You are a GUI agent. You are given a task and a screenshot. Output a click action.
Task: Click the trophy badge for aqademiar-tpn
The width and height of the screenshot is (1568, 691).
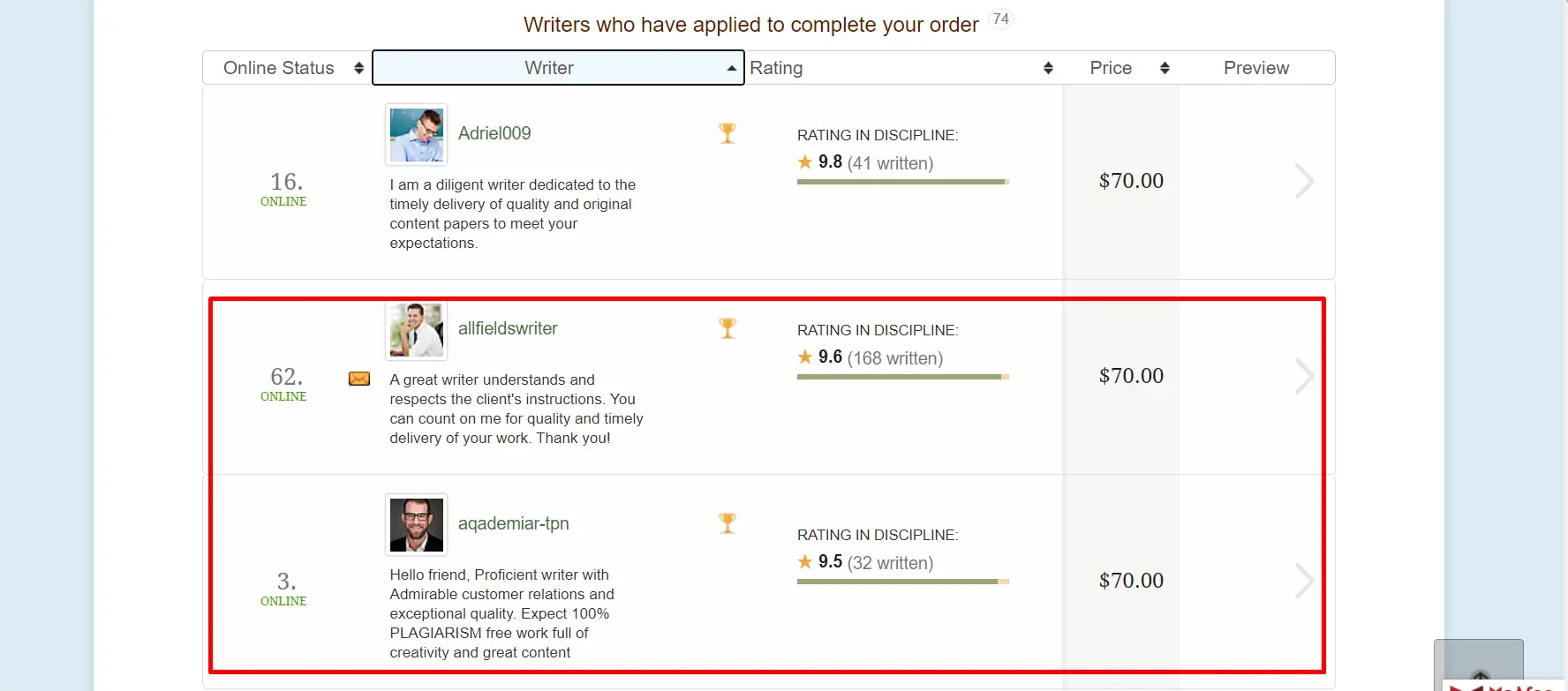(x=727, y=523)
